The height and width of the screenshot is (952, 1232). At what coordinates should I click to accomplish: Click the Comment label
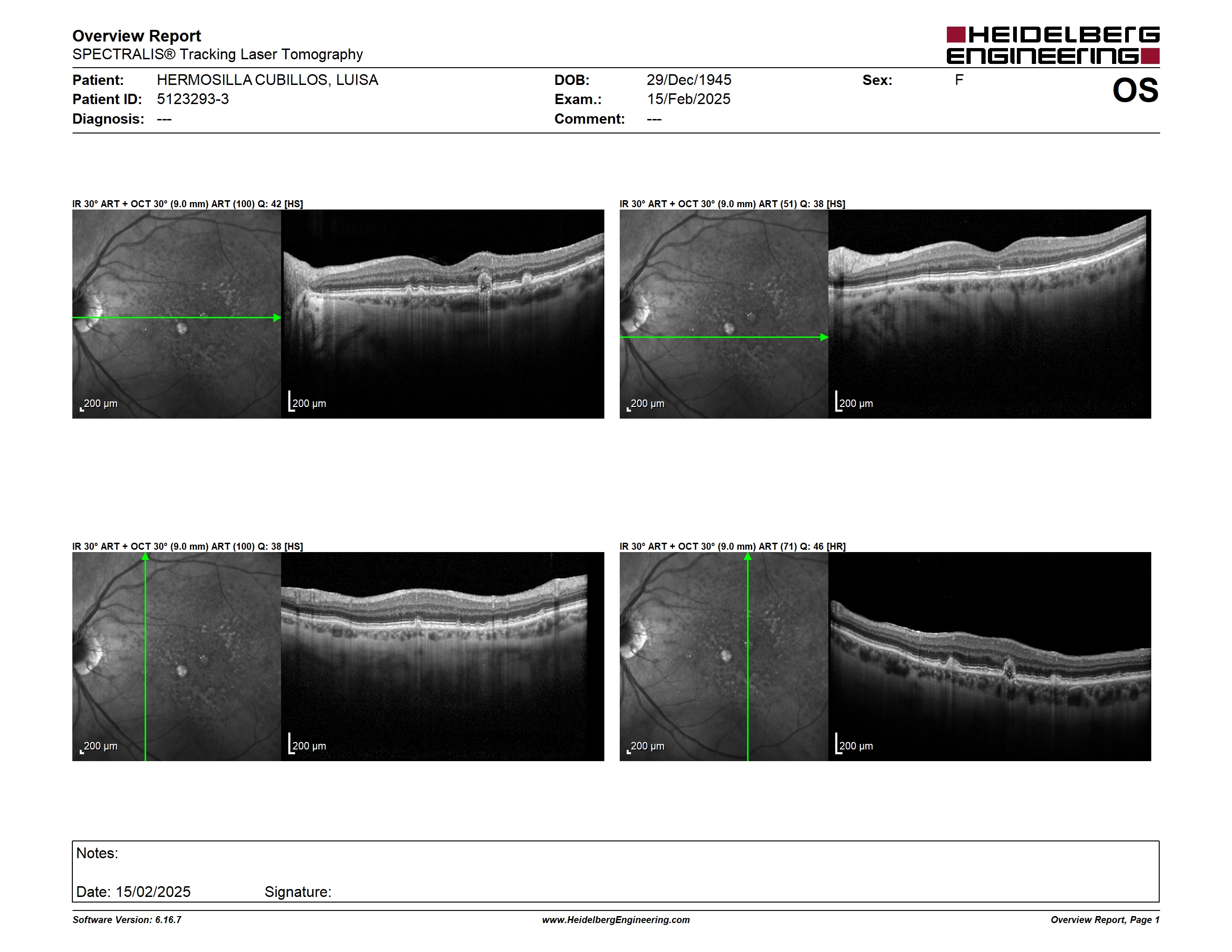(589, 119)
